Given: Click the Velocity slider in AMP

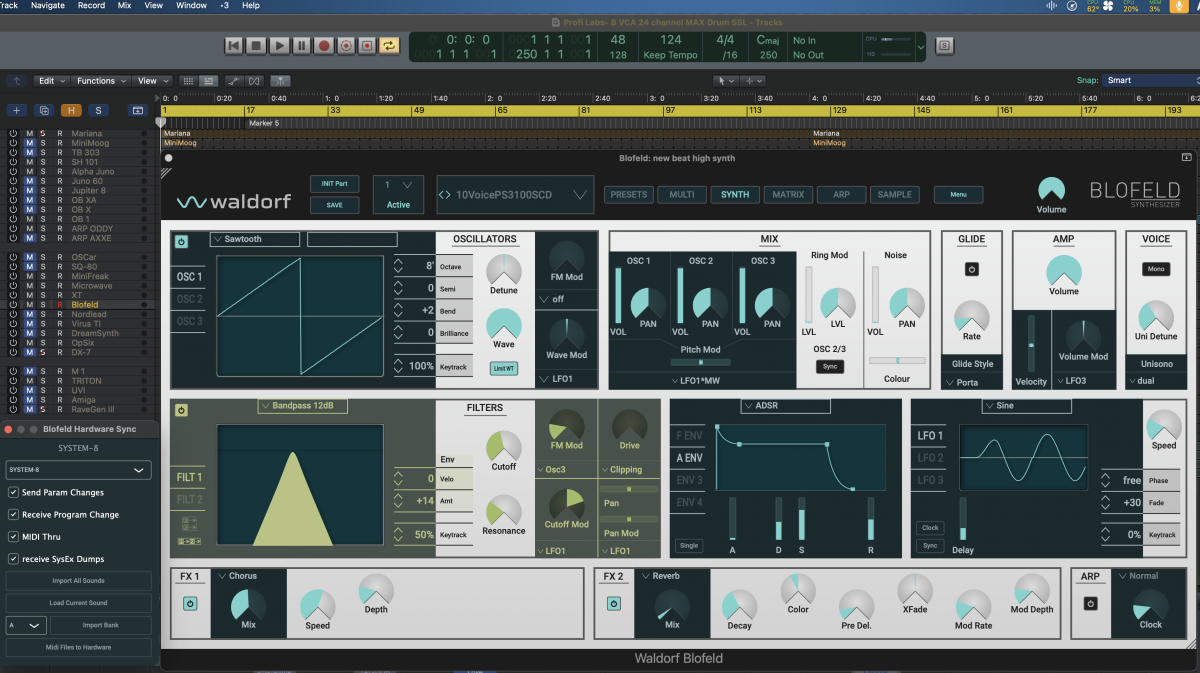Looking at the screenshot, I should [x=1031, y=344].
